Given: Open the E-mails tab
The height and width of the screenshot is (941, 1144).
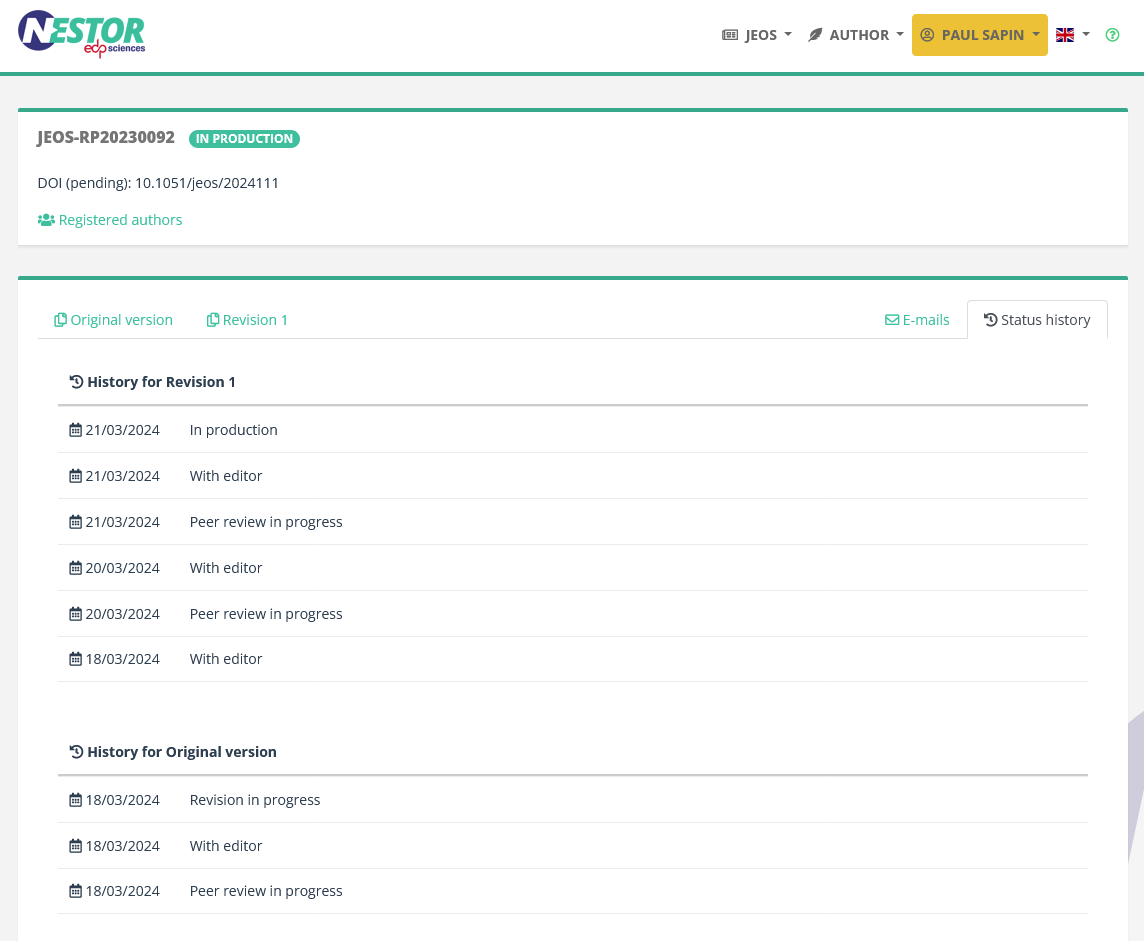Looking at the screenshot, I should [917, 320].
